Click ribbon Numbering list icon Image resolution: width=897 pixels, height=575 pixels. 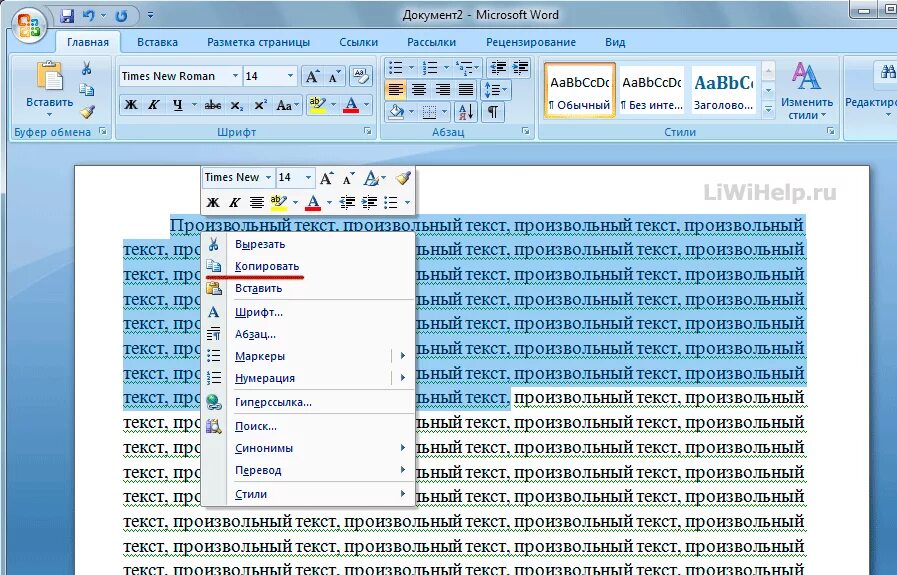(x=430, y=68)
